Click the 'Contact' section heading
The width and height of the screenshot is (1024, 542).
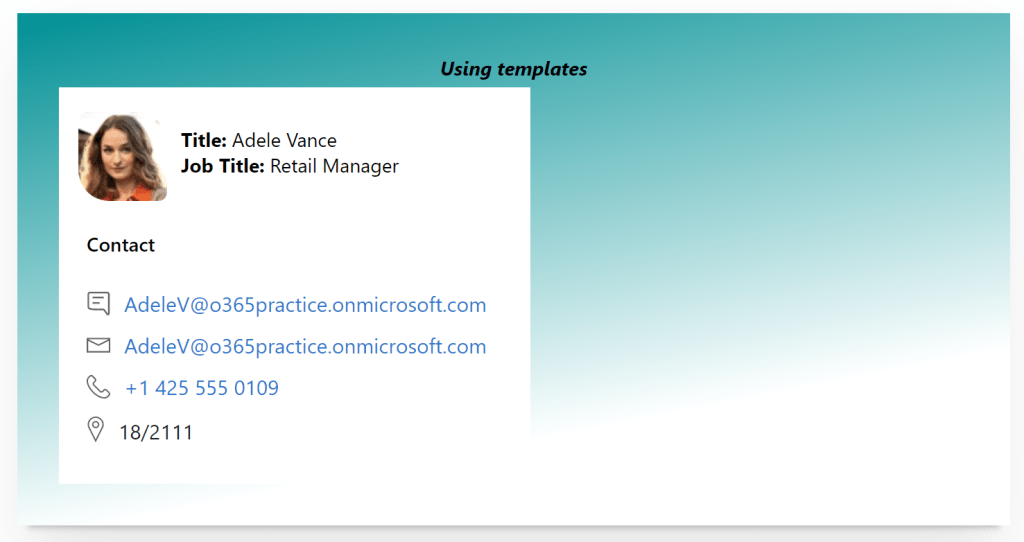pos(121,245)
